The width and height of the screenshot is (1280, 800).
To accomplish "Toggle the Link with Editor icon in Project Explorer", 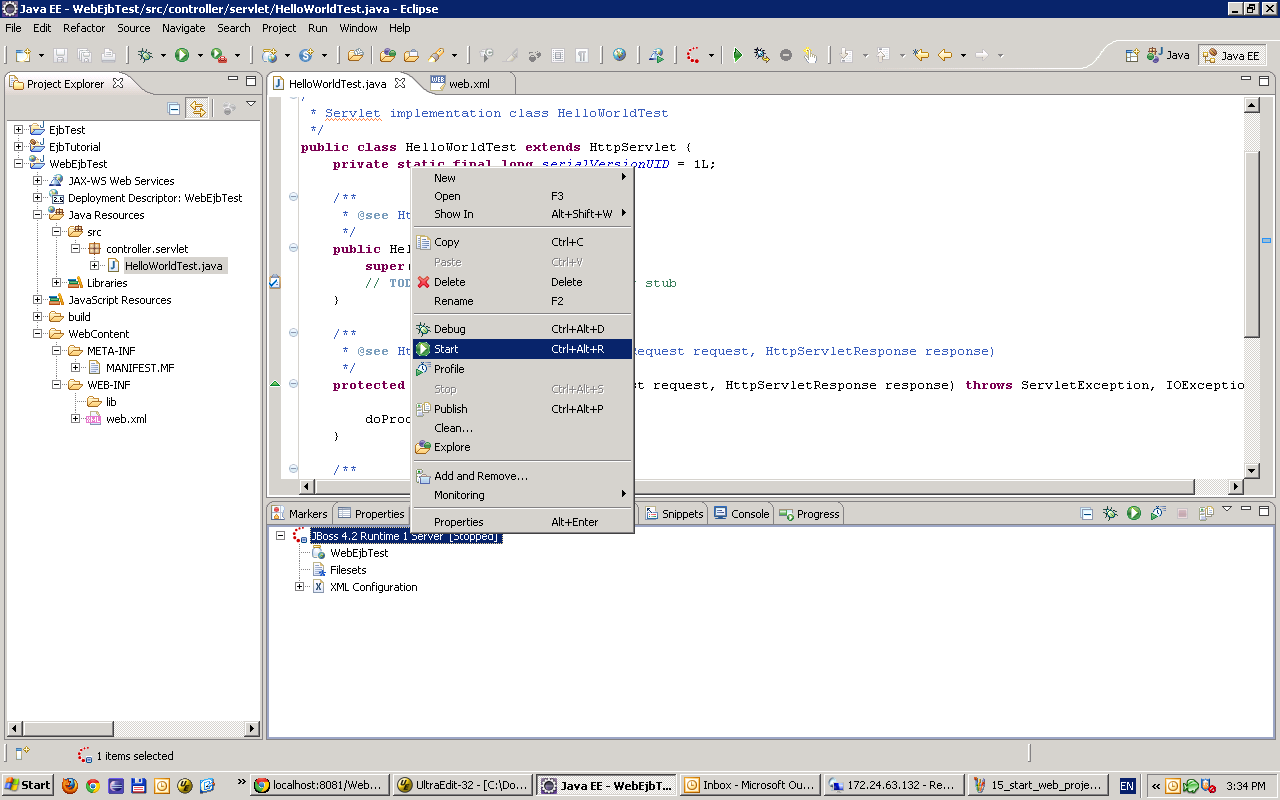I will [x=197, y=108].
